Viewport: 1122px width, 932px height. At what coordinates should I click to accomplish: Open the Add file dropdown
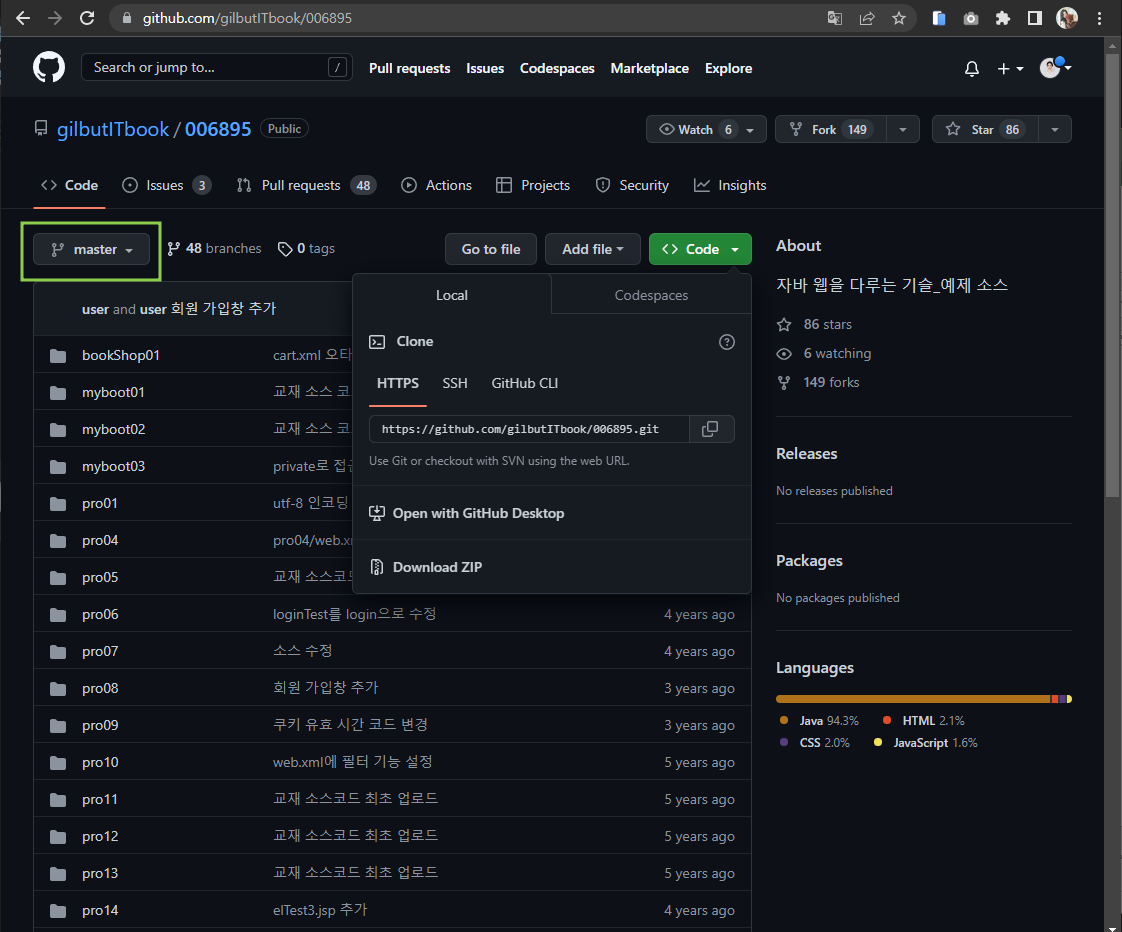point(592,249)
